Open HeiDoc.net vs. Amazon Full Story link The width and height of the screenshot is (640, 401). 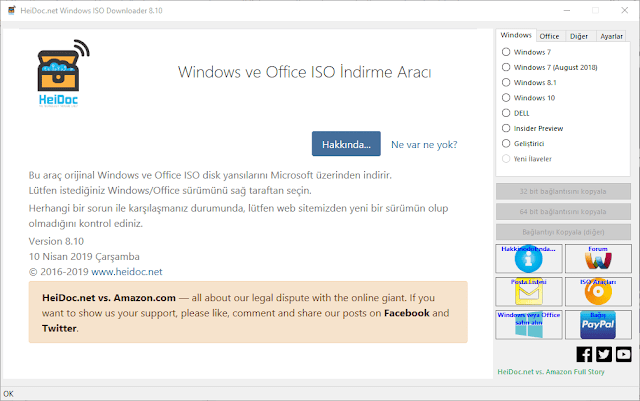tap(551, 372)
